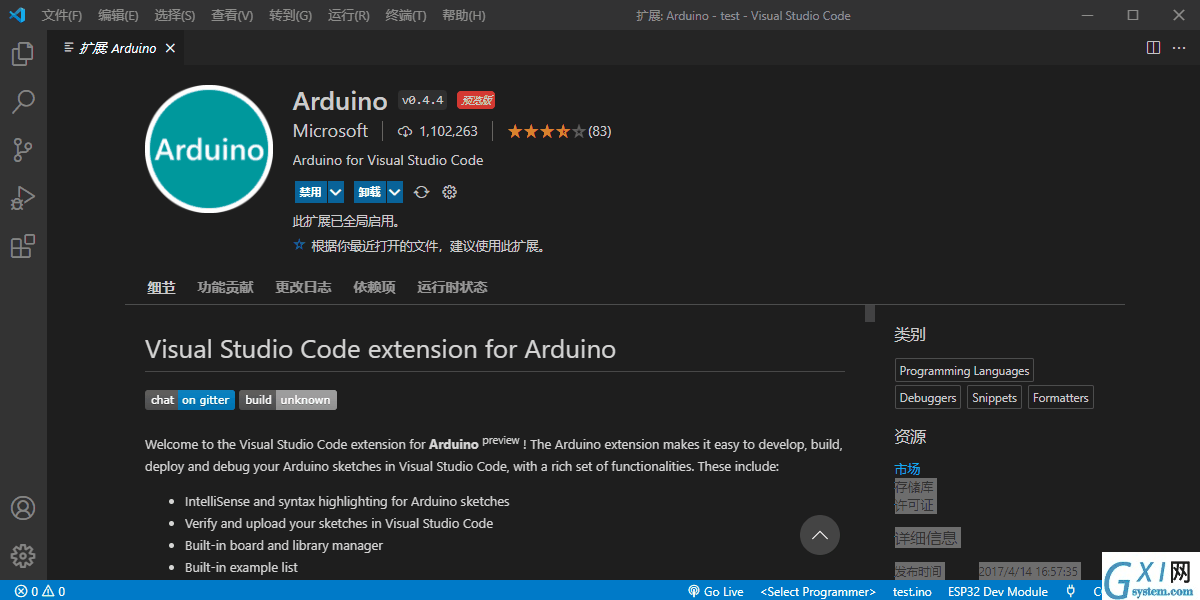This screenshot has height=600, width=1200.
Task: Open the Source Control view
Action: tap(23, 150)
